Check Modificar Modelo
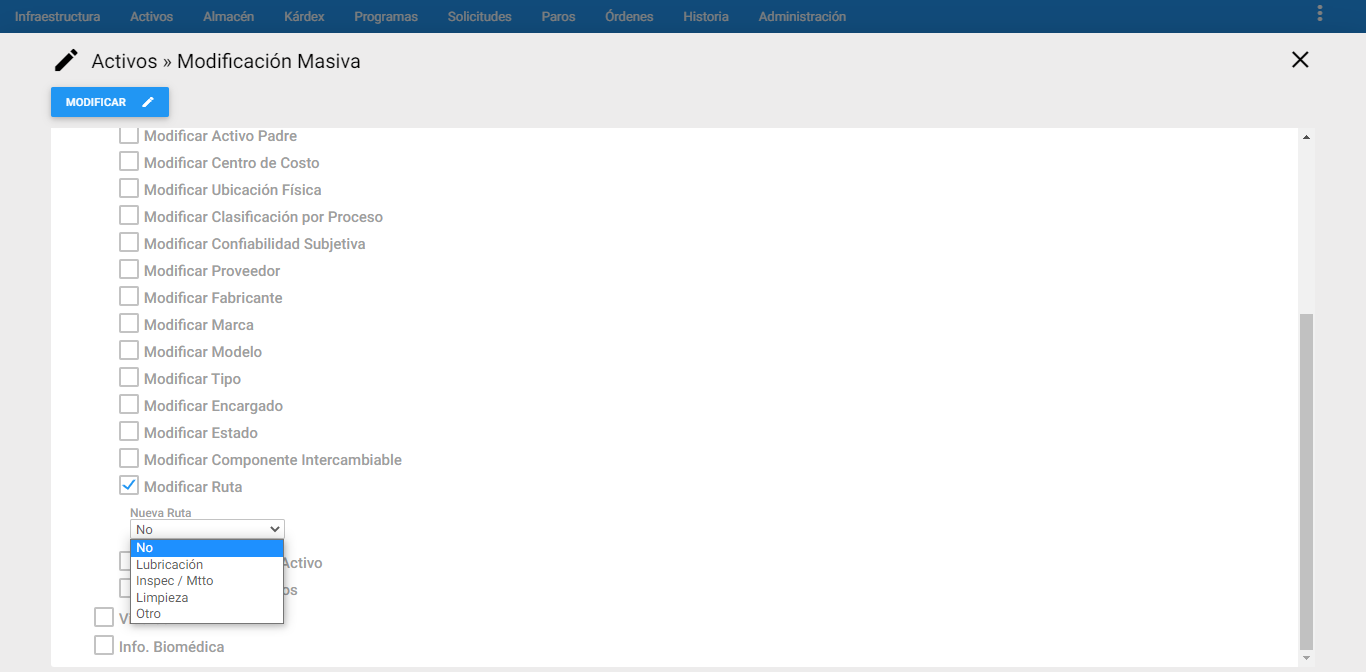The image size is (1366, 672). pos(129,351)
